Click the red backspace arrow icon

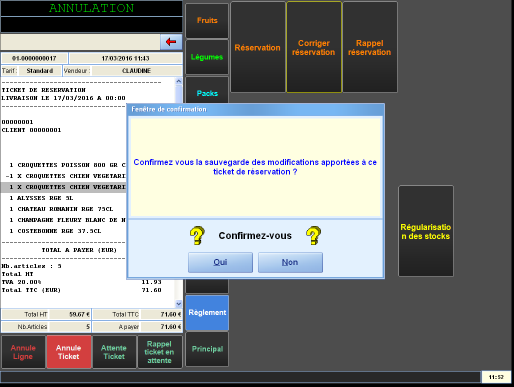[171, 42]
